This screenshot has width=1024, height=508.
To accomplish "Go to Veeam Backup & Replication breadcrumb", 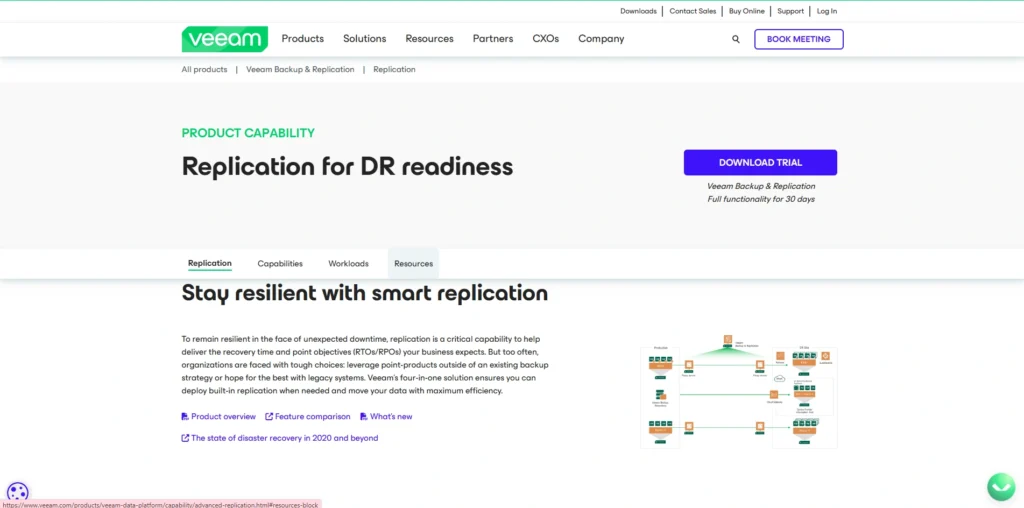I will pos(300,69).
